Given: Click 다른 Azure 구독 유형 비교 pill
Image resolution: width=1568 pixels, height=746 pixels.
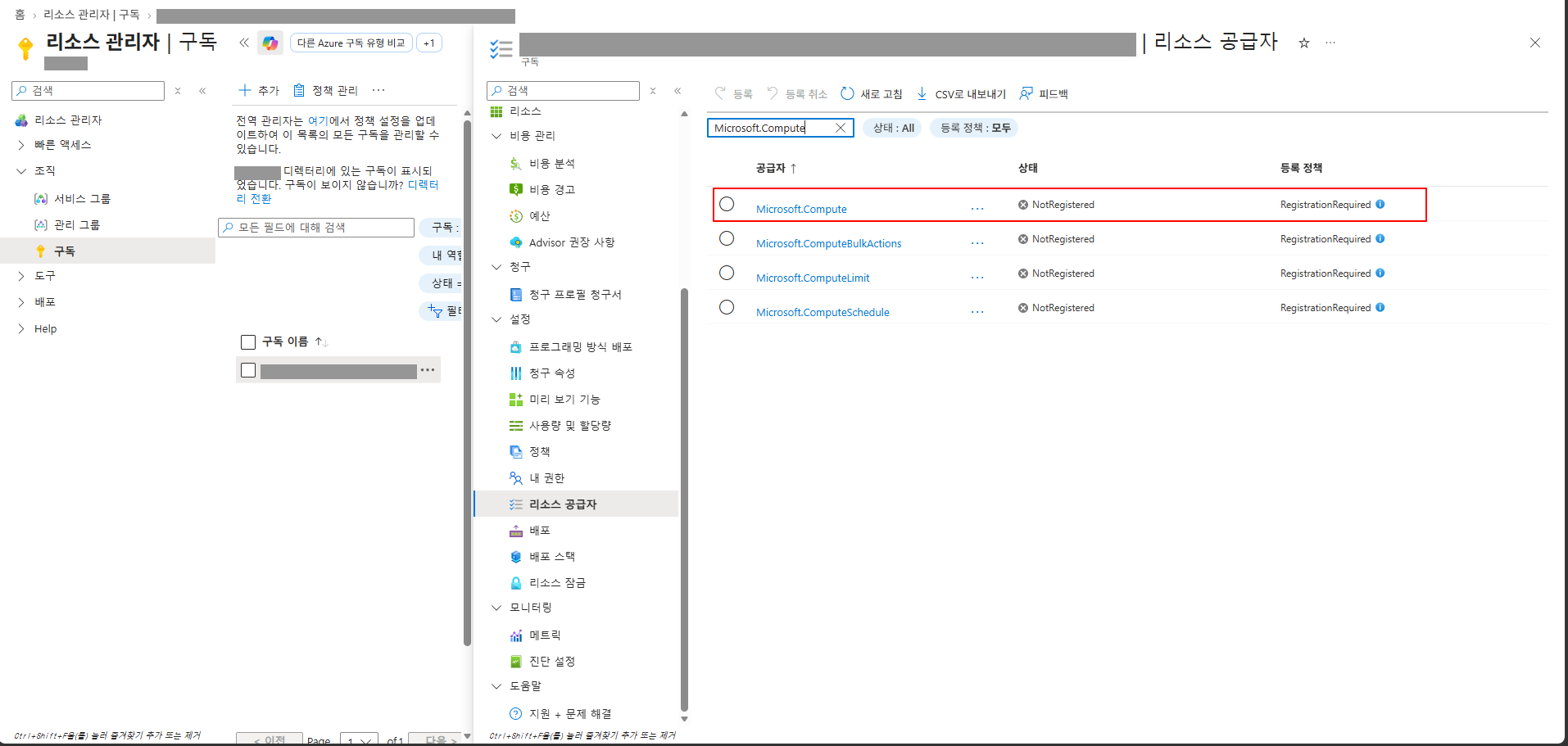Looking at the screenshot, I should 351,43.
